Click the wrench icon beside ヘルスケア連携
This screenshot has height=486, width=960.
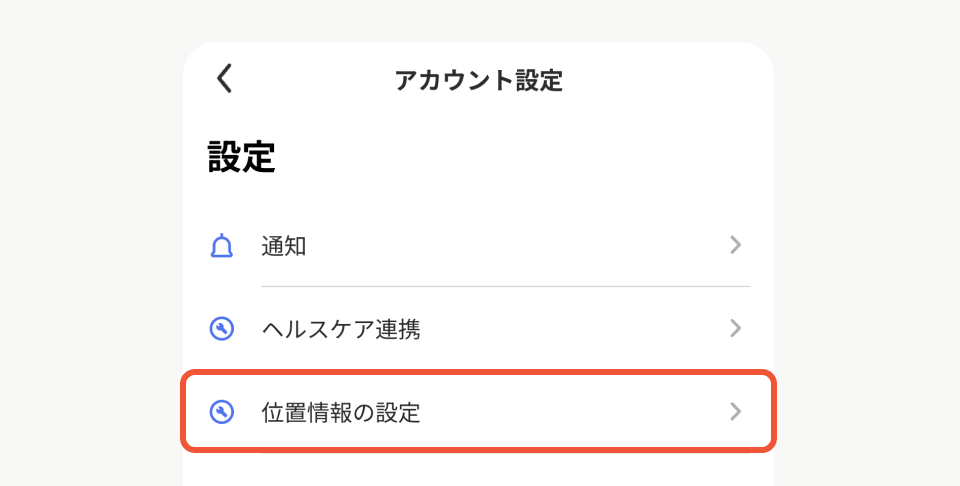[222, 329]
